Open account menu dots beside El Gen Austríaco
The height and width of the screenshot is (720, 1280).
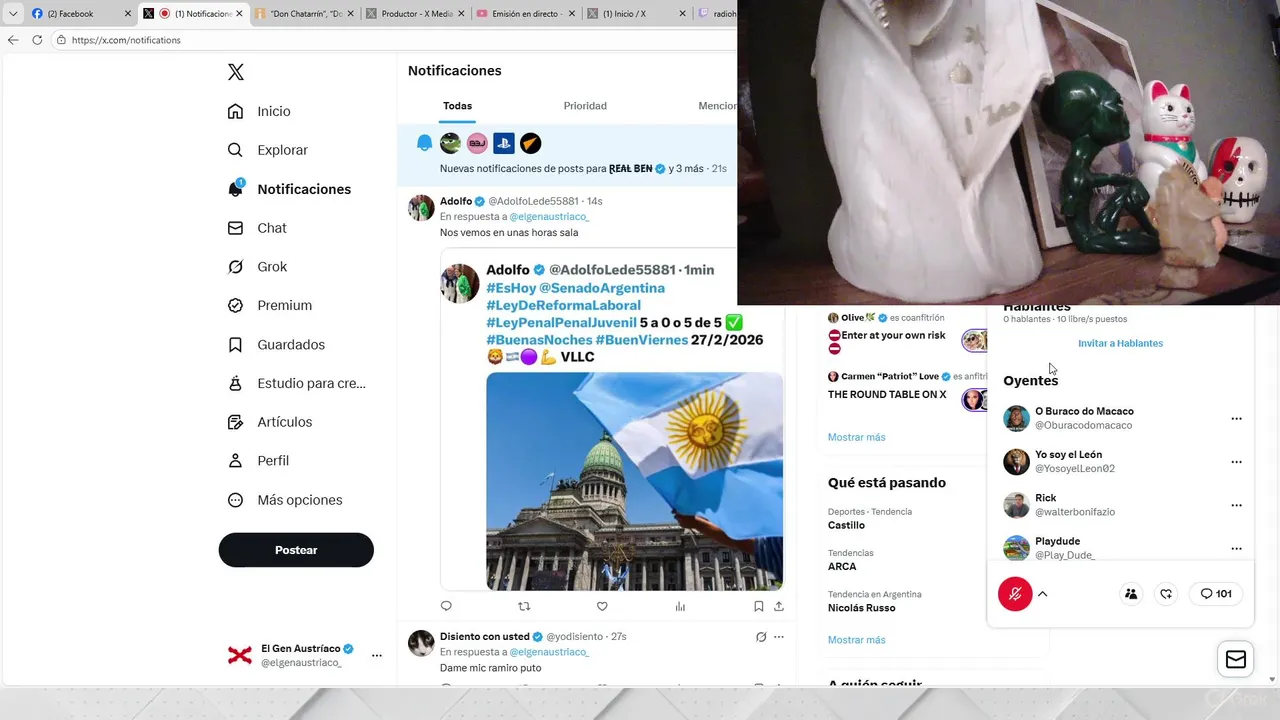click(x=377, y=656)
